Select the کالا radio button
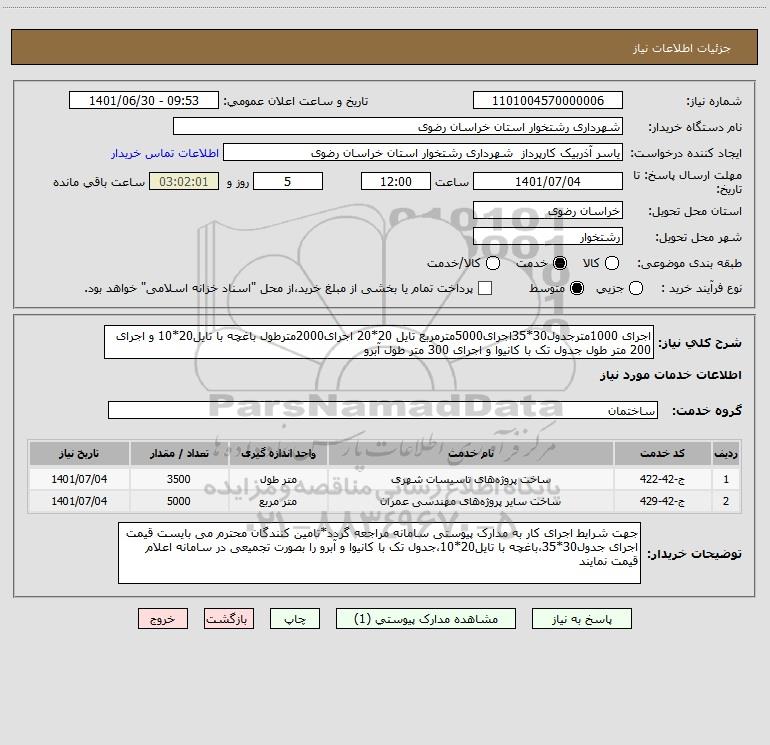The image size is (770, 745). [611, 263]
